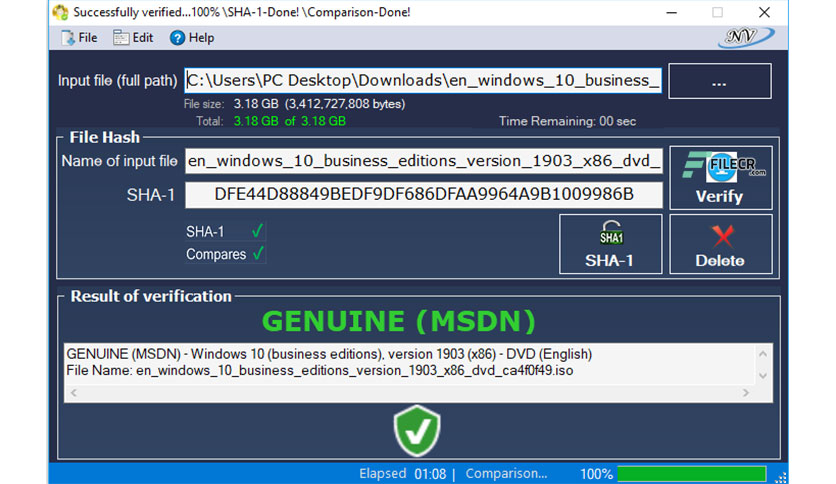Click the NV logo icon
This screenshot has width=836, height=484.
[x=746, y=37]
